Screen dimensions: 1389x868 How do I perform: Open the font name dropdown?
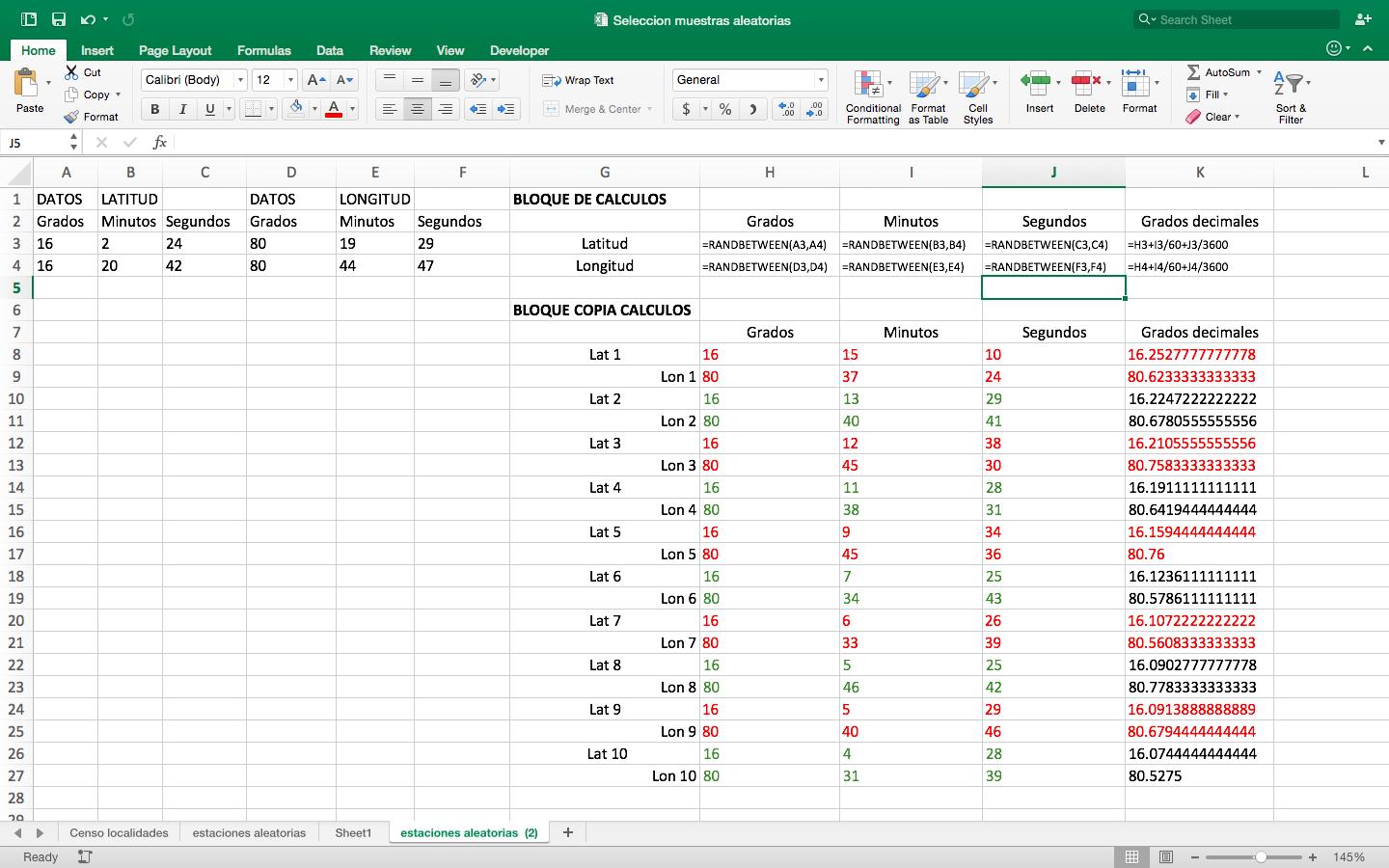tap(240, 80)
